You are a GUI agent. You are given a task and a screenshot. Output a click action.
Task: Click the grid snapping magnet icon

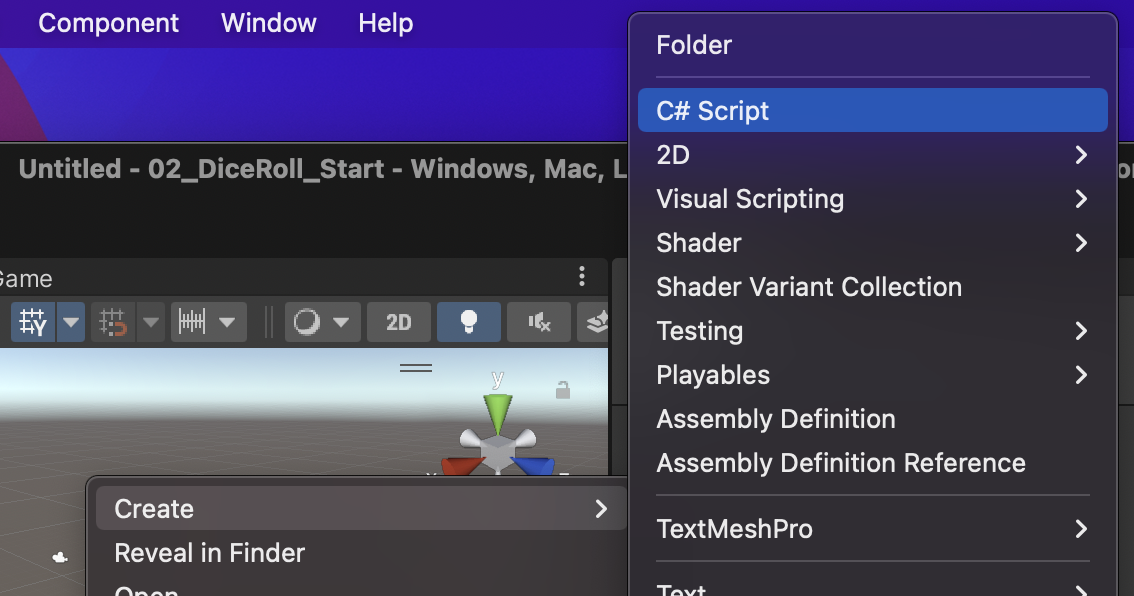tap(111, 322)
